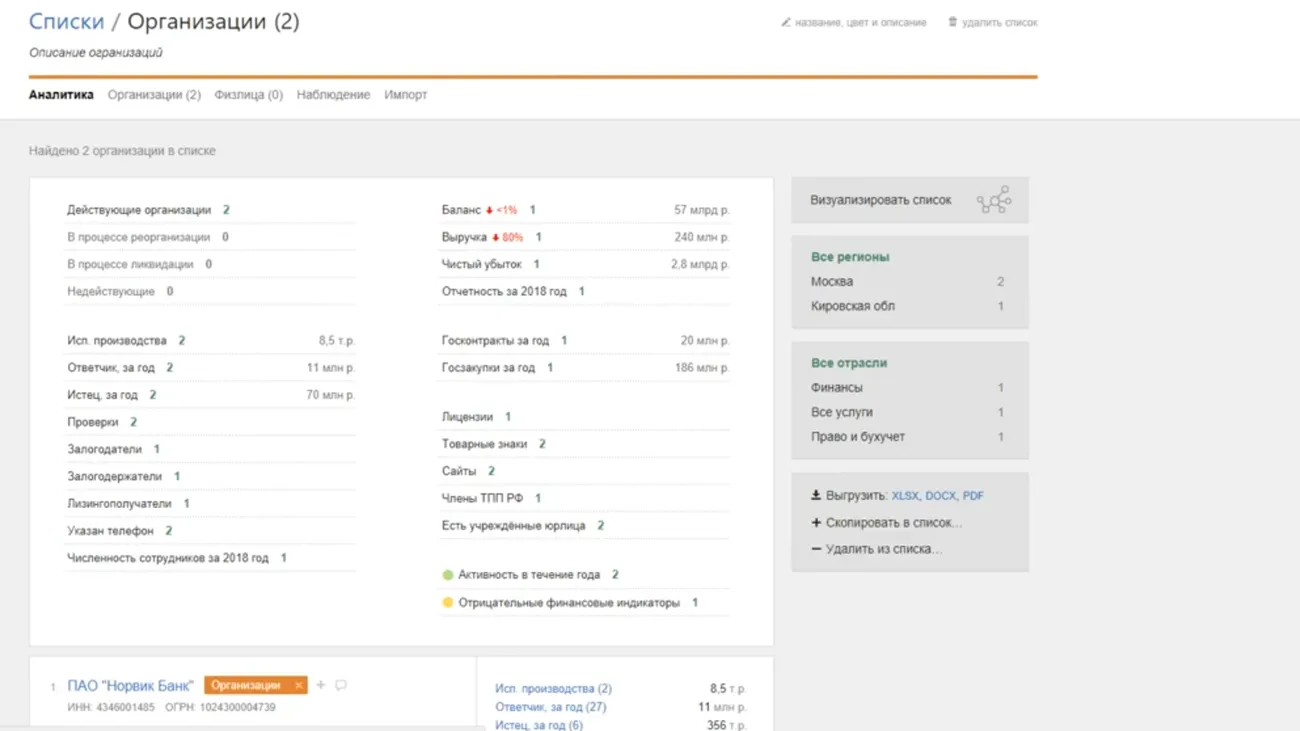Switch to the Организации (2) tab
The height and width of the screenshot is (731, 1300).
(154, 95)
